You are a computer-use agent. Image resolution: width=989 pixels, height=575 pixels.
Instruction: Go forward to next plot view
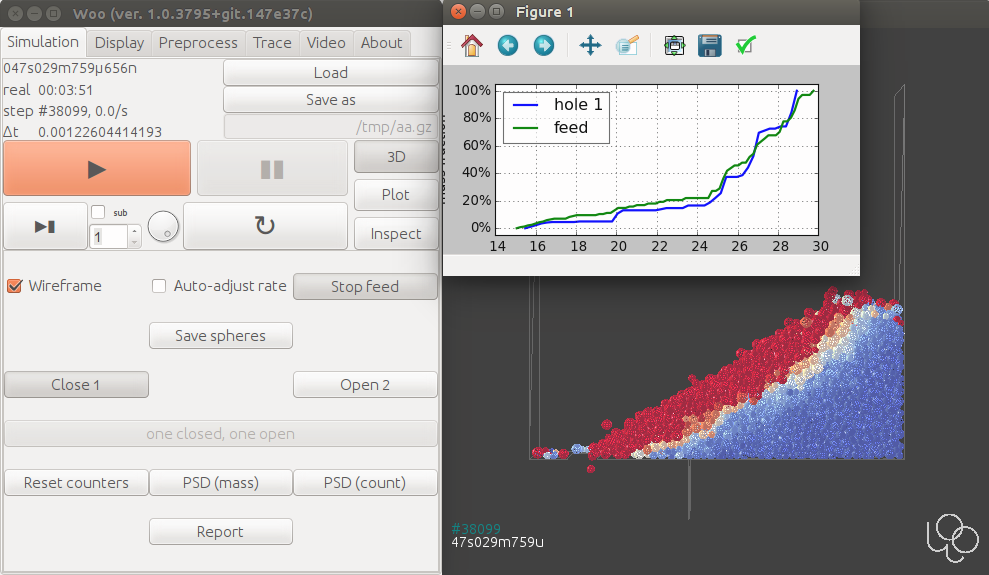point(543,45)
